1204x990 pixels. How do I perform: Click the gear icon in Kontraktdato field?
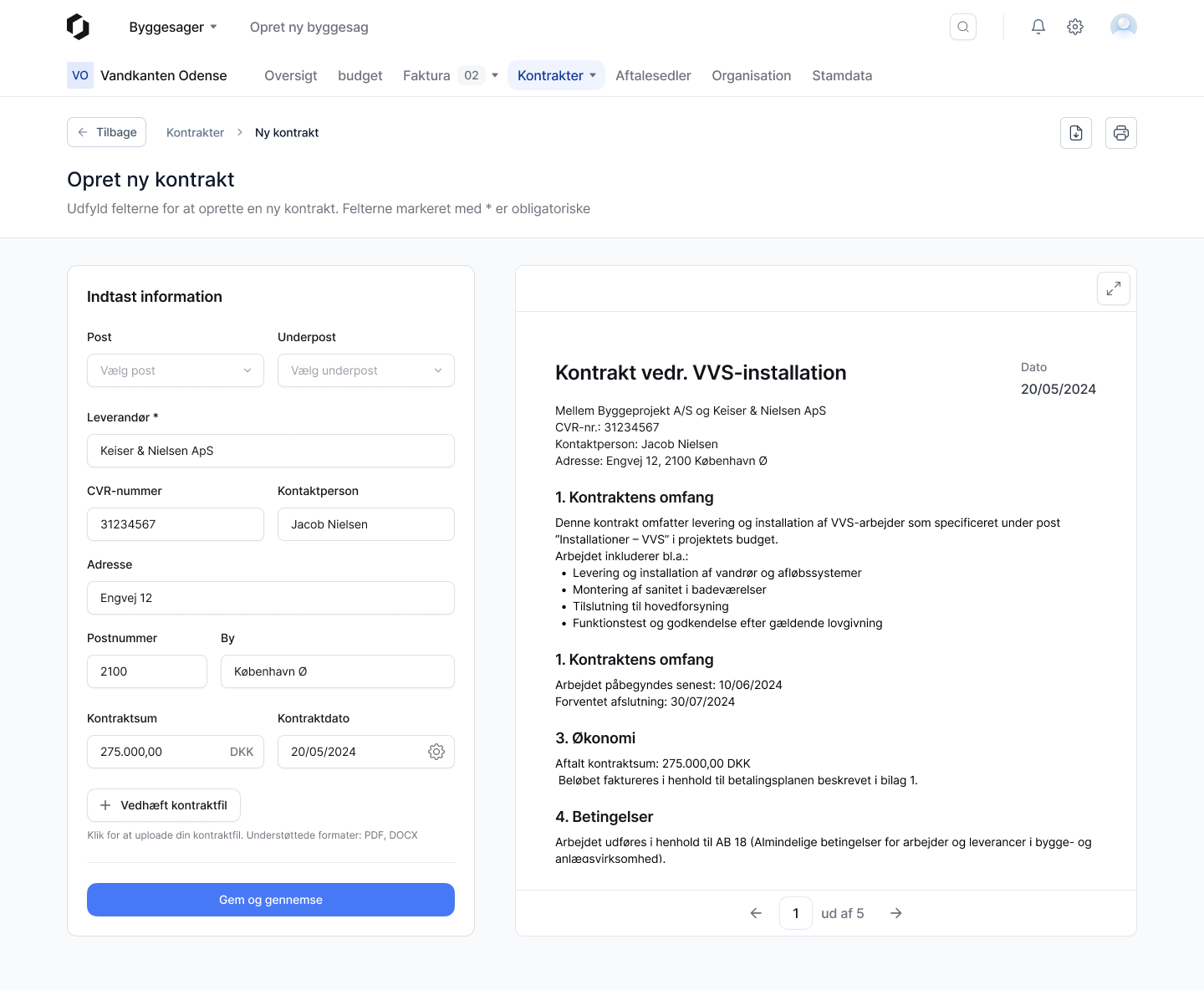click(436, 752)
